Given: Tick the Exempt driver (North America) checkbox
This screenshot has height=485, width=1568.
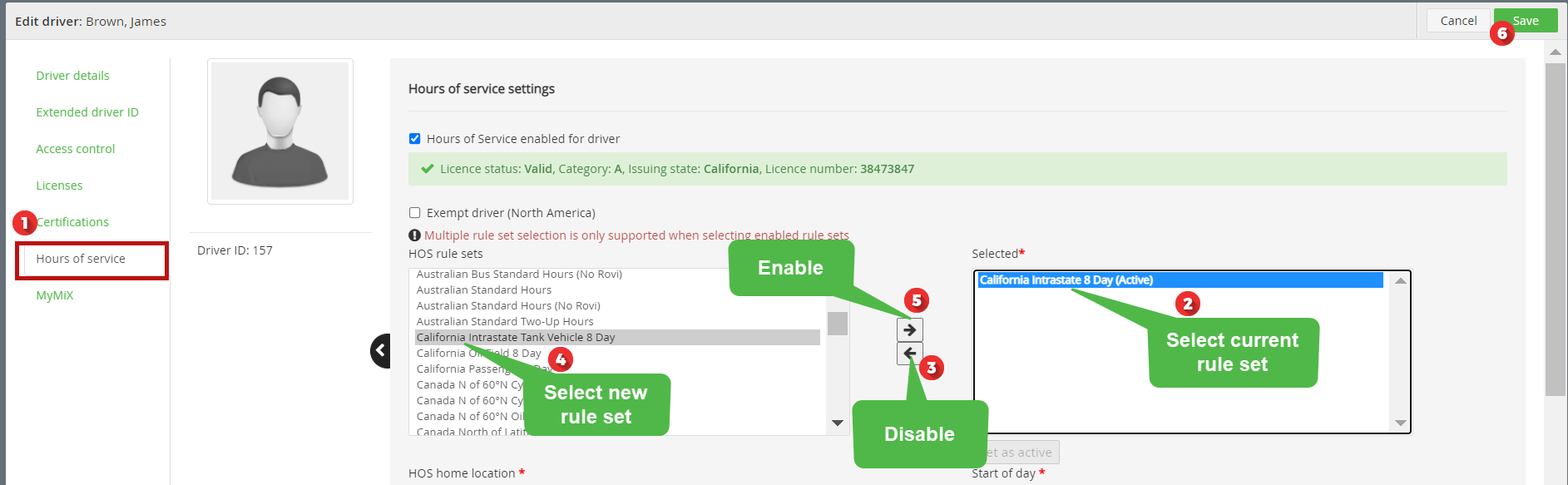Looking at the screenshot, I should pos(414,213).
